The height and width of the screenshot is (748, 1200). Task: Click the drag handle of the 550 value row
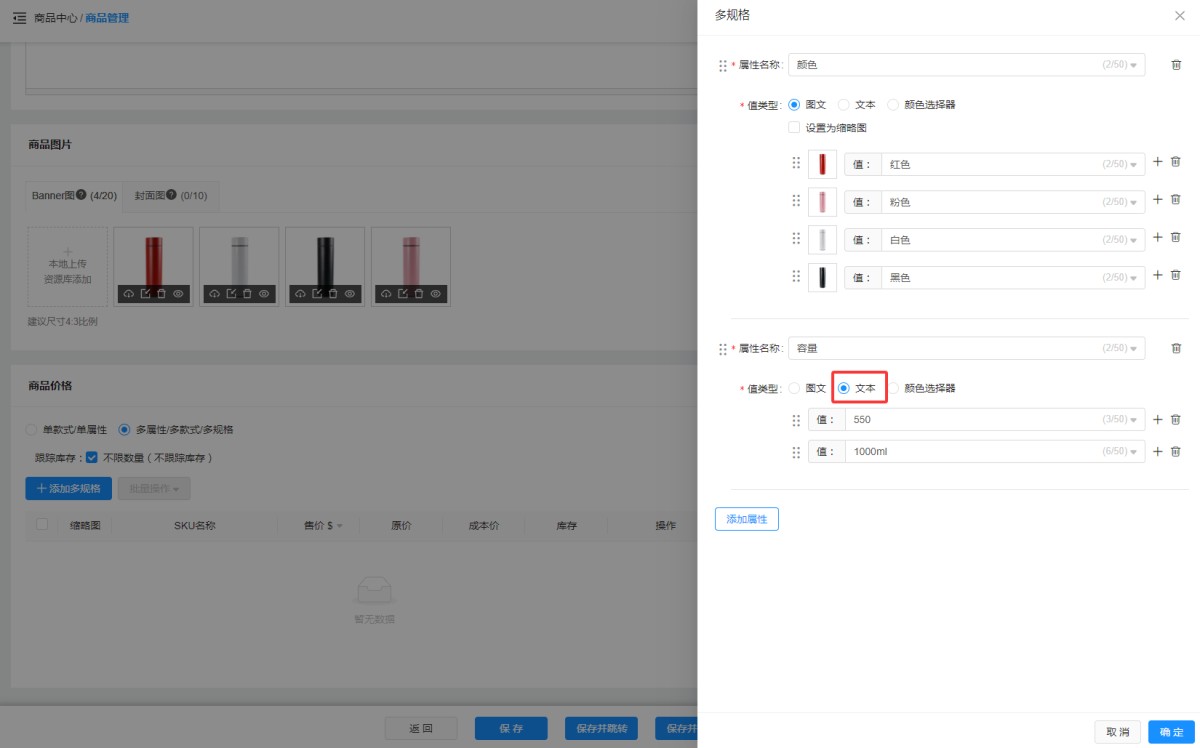(796, 420)
